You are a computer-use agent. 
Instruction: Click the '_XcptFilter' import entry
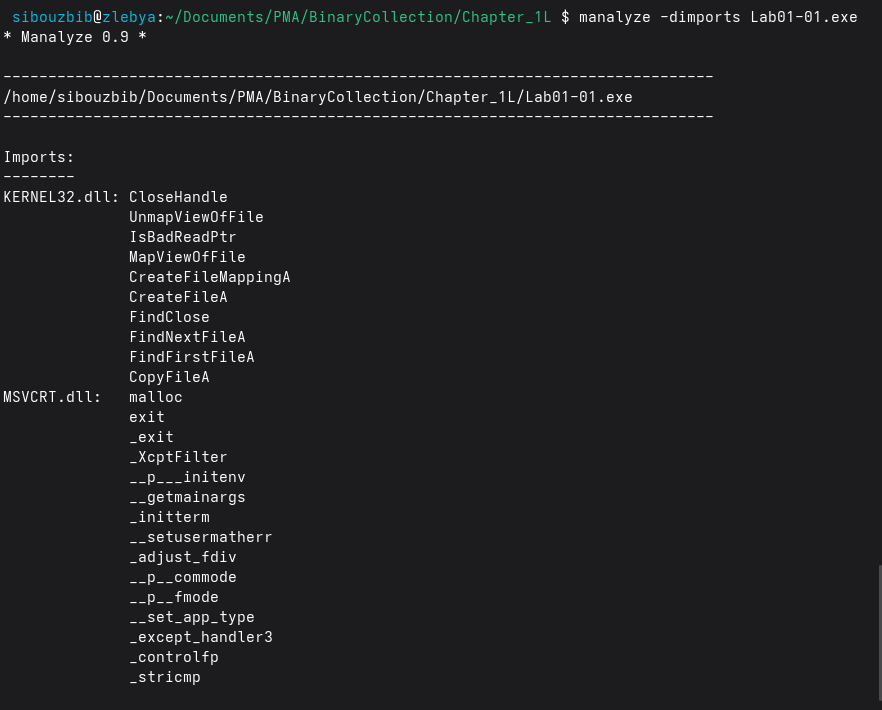[178, 457]
